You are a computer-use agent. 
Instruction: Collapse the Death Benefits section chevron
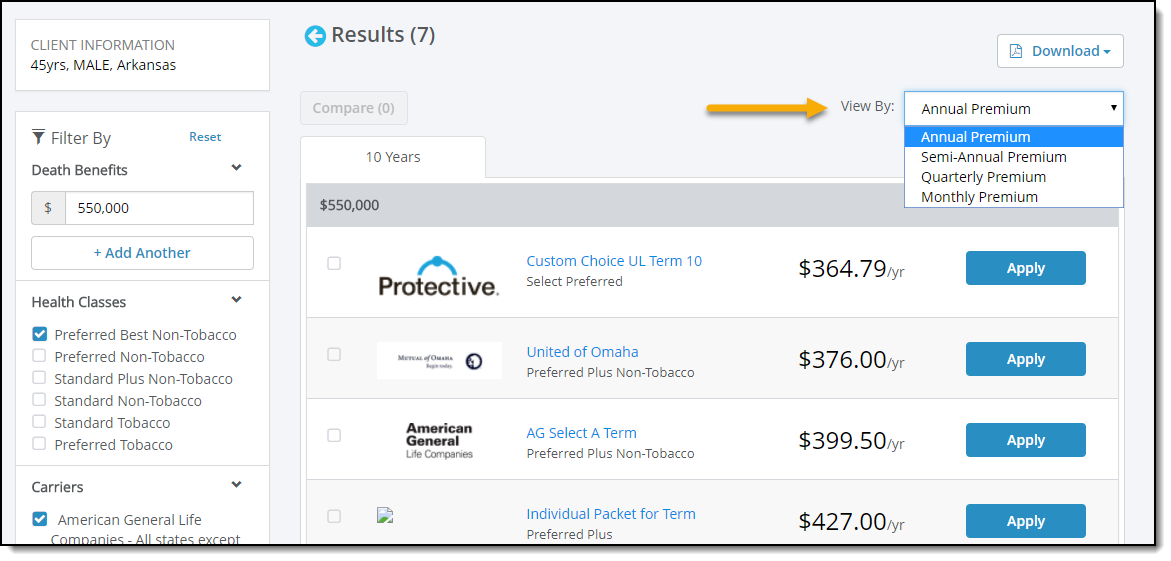tap(237, 167)
